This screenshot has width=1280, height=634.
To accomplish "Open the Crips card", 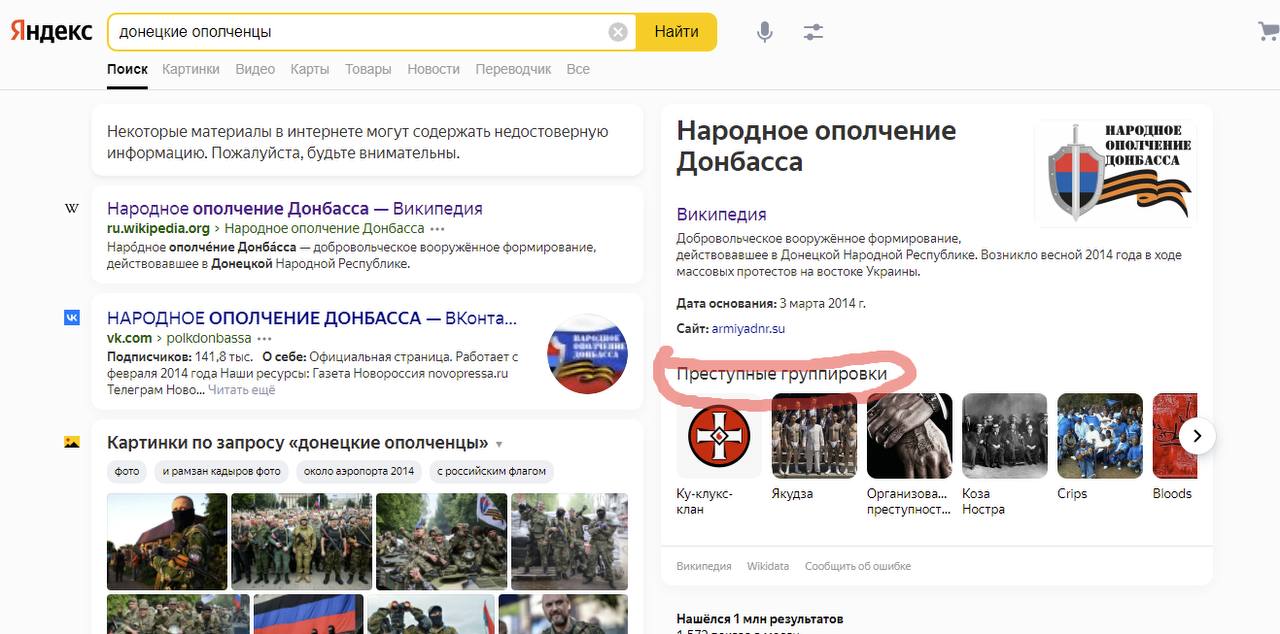I will click(1100, 448).
